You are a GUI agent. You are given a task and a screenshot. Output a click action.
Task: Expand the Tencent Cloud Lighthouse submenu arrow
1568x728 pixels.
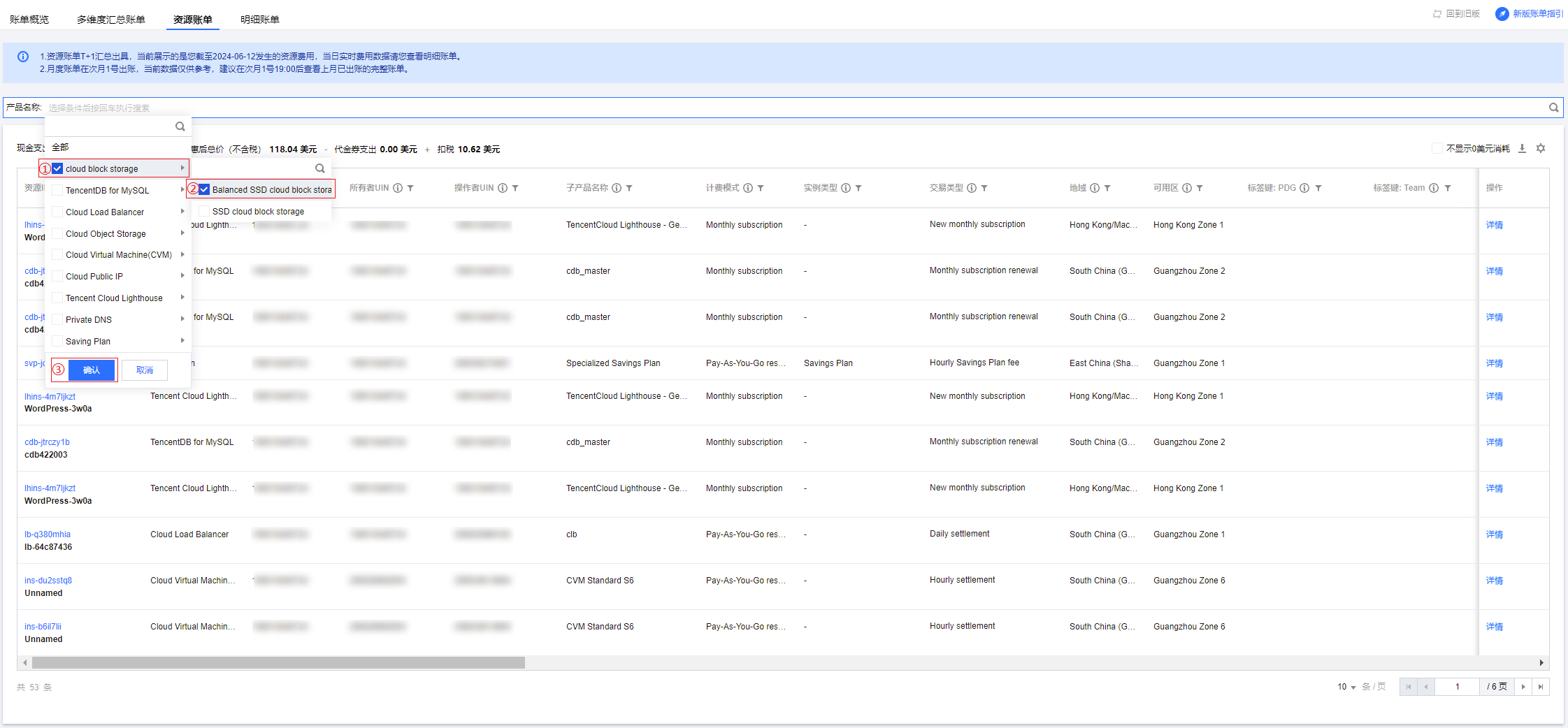[182, 298]
